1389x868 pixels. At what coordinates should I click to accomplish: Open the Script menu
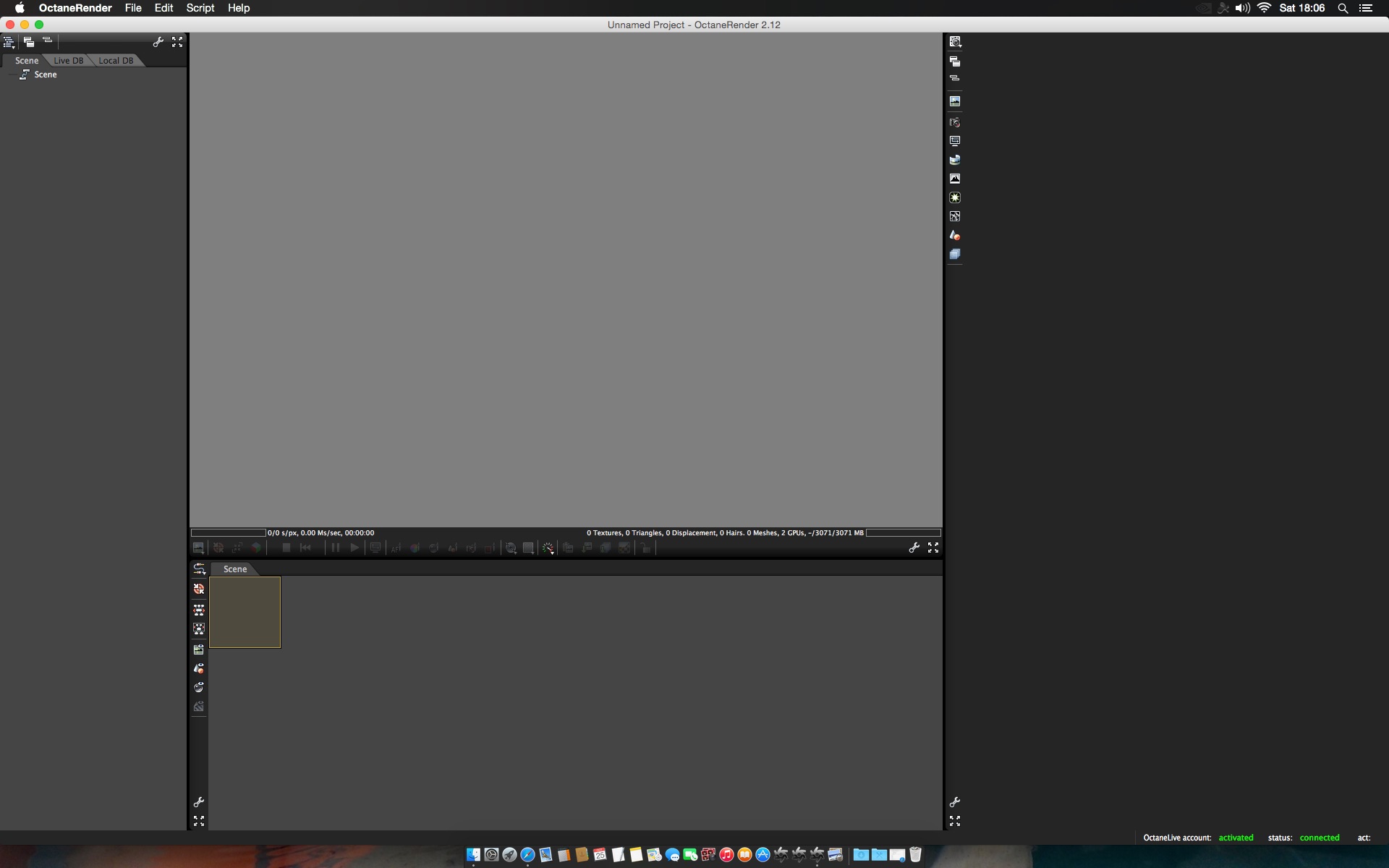click(200, 8)
